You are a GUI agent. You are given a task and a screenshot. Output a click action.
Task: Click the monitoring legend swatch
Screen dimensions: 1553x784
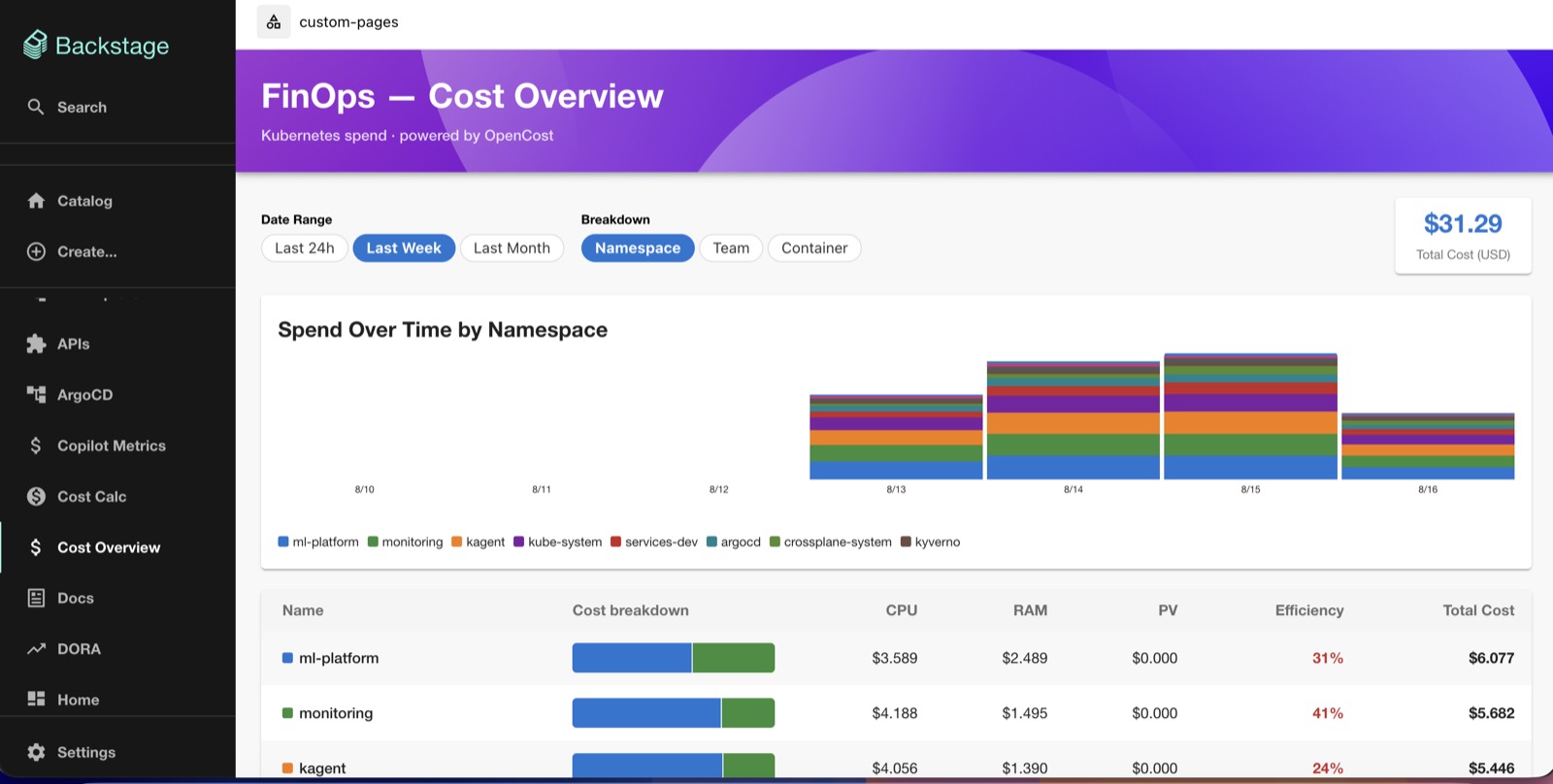point(373,541)
